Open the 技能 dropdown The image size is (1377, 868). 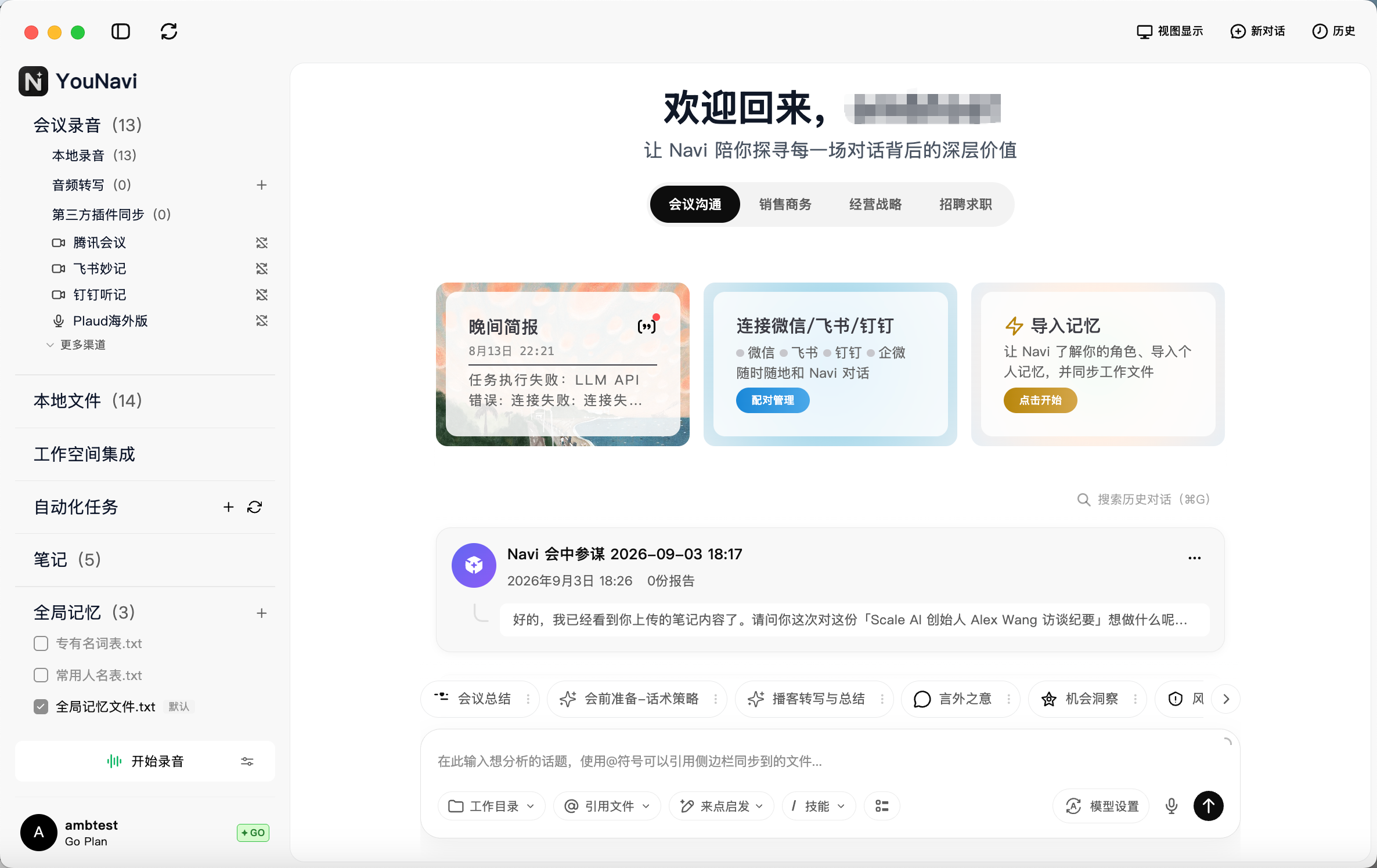[x=819, y=806]
